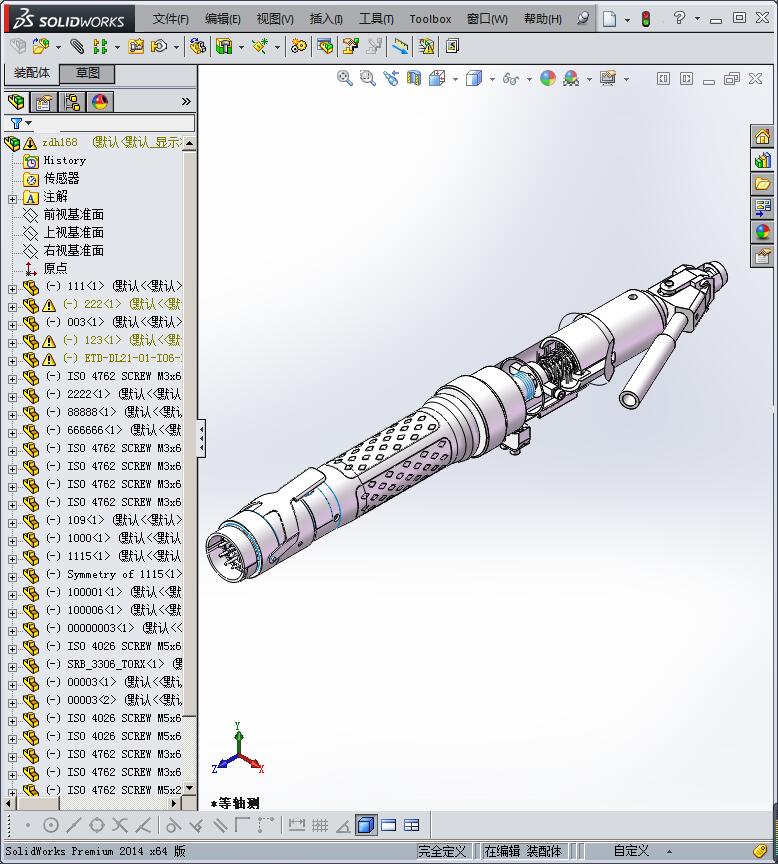
Task: Open the 编辑(E) menu
Action: pos(223,19)
